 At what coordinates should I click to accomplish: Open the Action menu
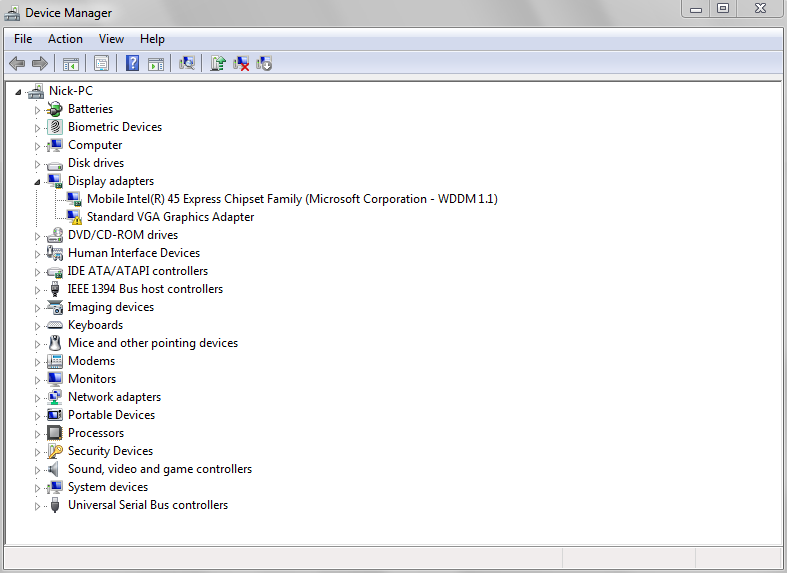pyautogui.click(x=65, y=39)
